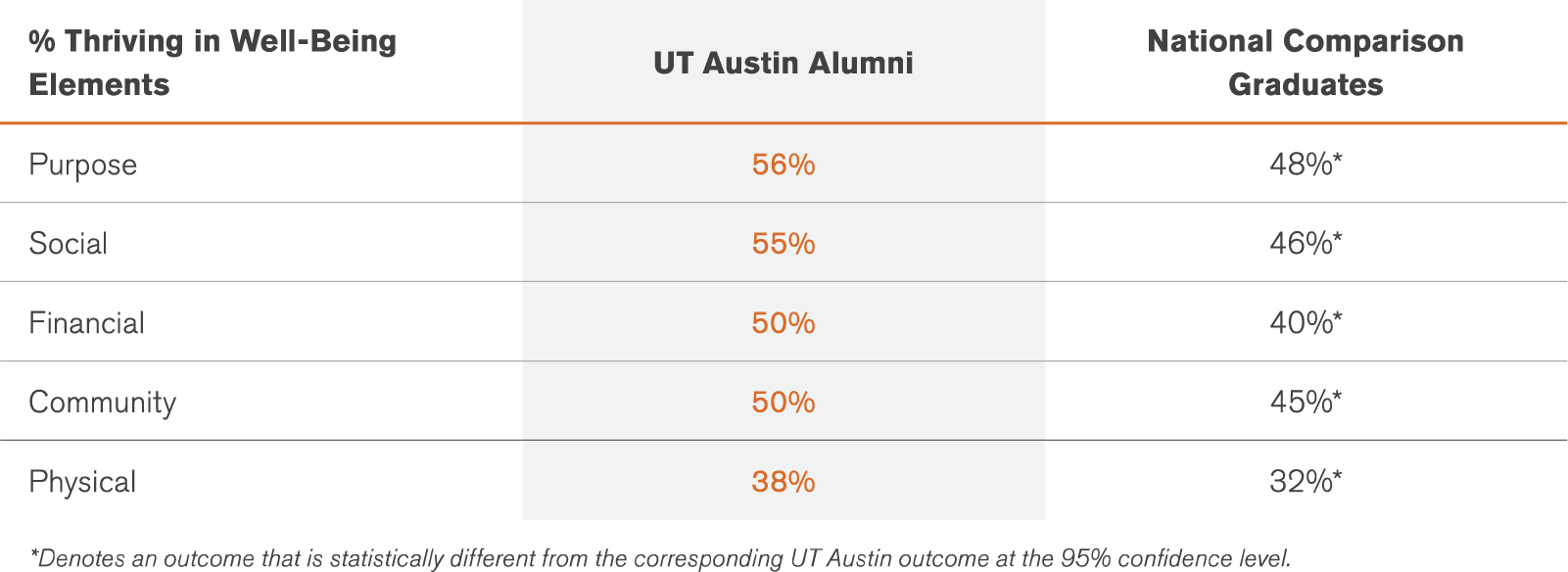Screen dimensions: 1568x572
Task: Click '95% confidence level' in the footnote
Action: pos(1175,559)
